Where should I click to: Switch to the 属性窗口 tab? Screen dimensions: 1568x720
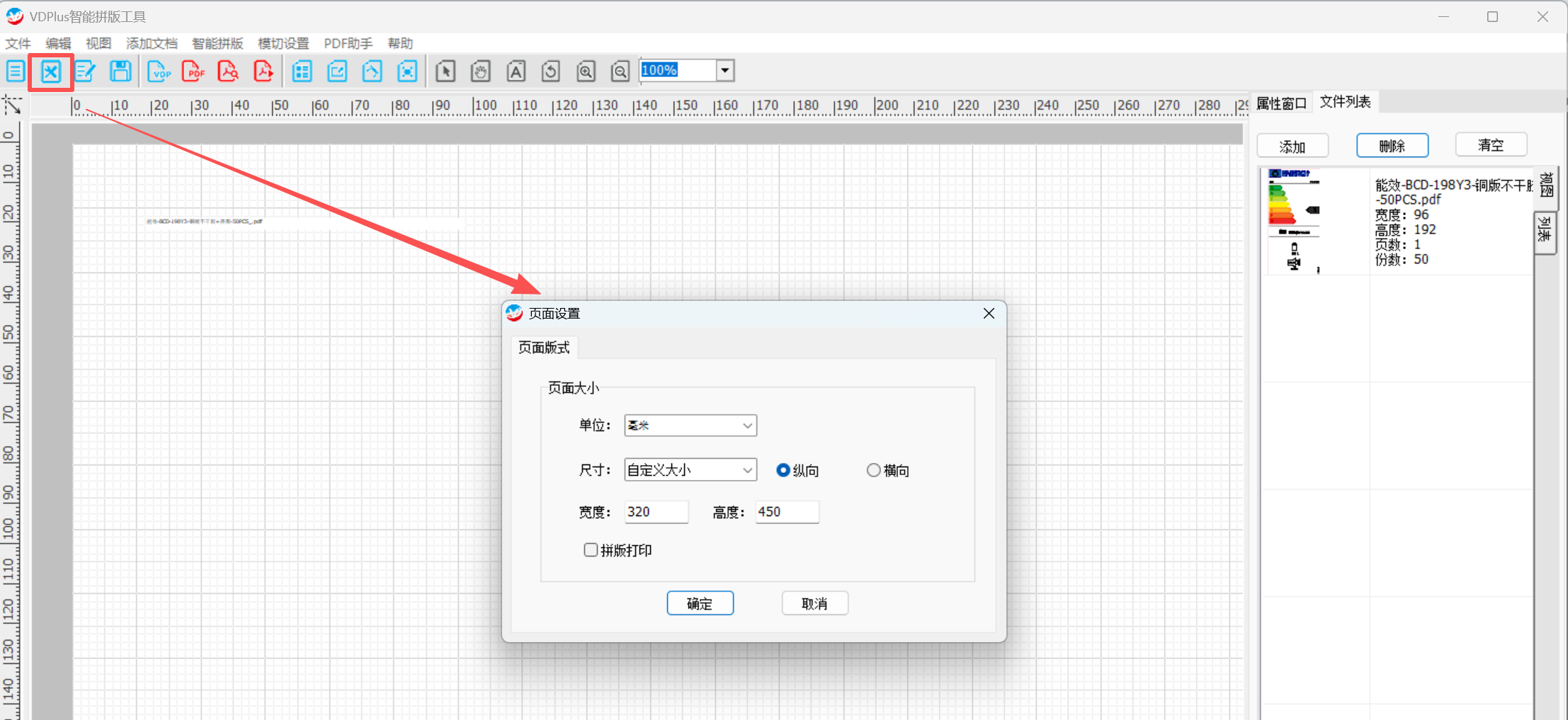pos(1281,103)
